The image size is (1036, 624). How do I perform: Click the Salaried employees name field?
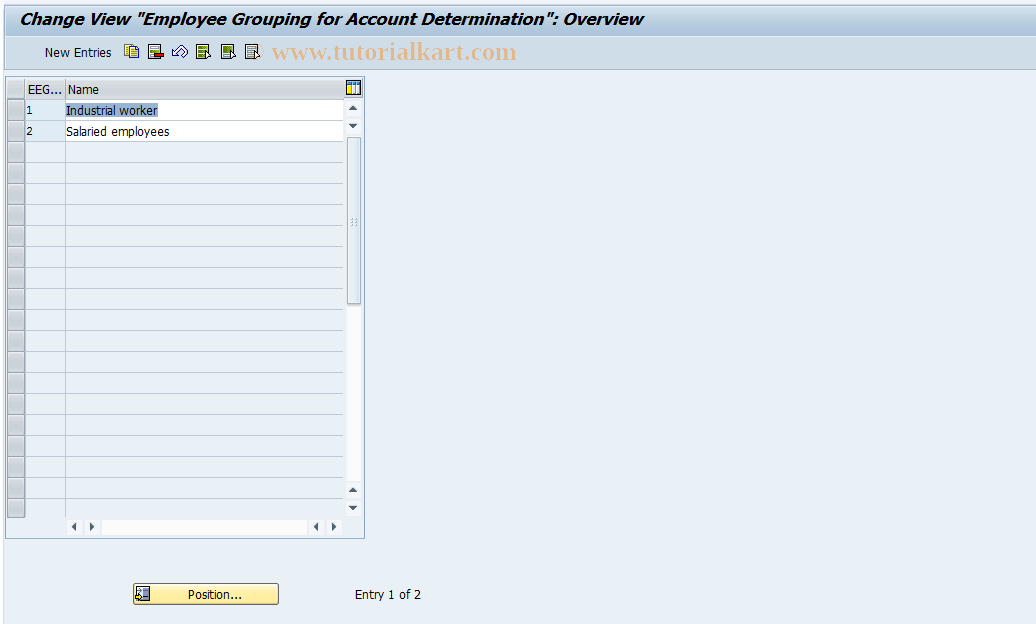pos(204,132)
